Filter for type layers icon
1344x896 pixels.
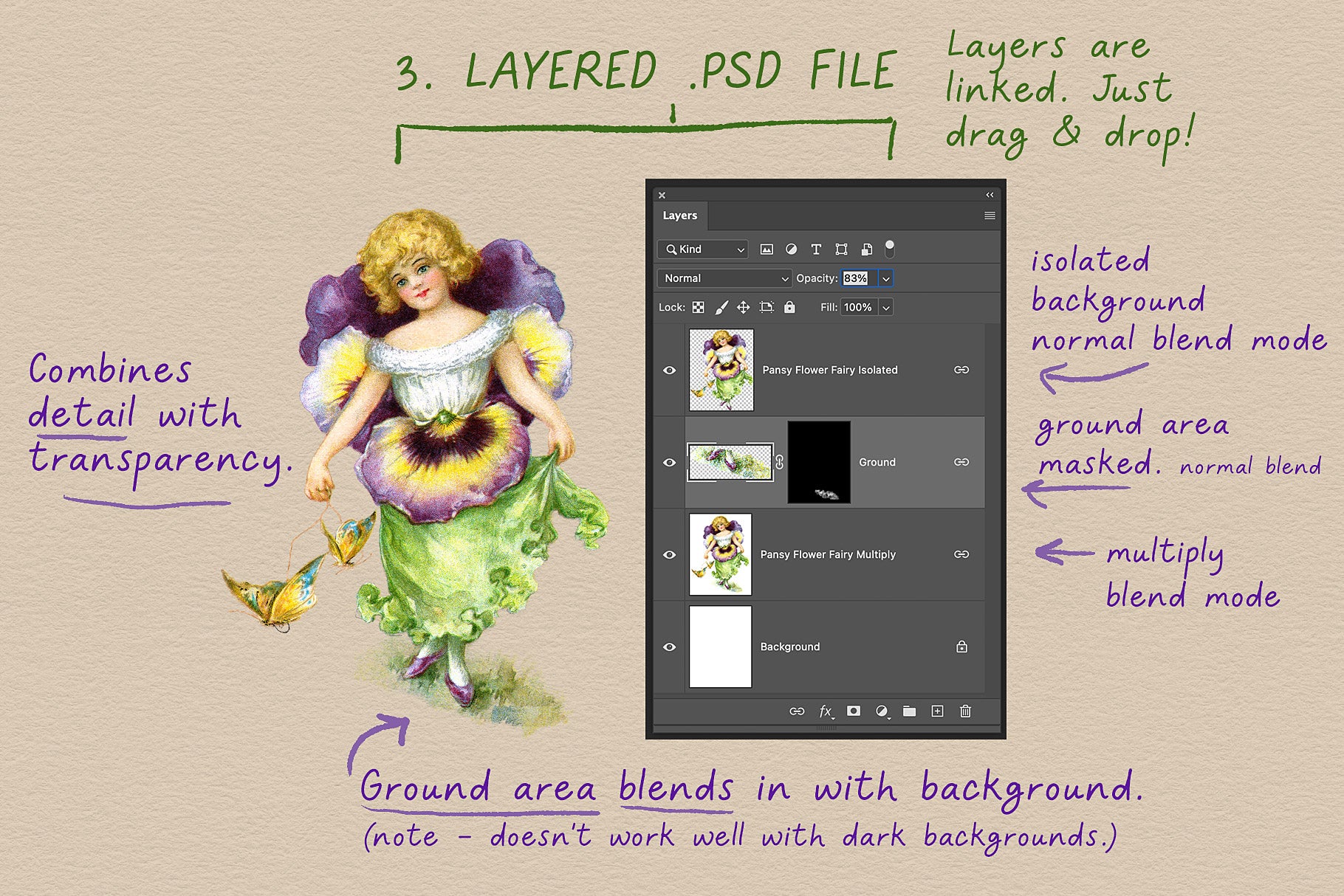[x=816, y=249]
